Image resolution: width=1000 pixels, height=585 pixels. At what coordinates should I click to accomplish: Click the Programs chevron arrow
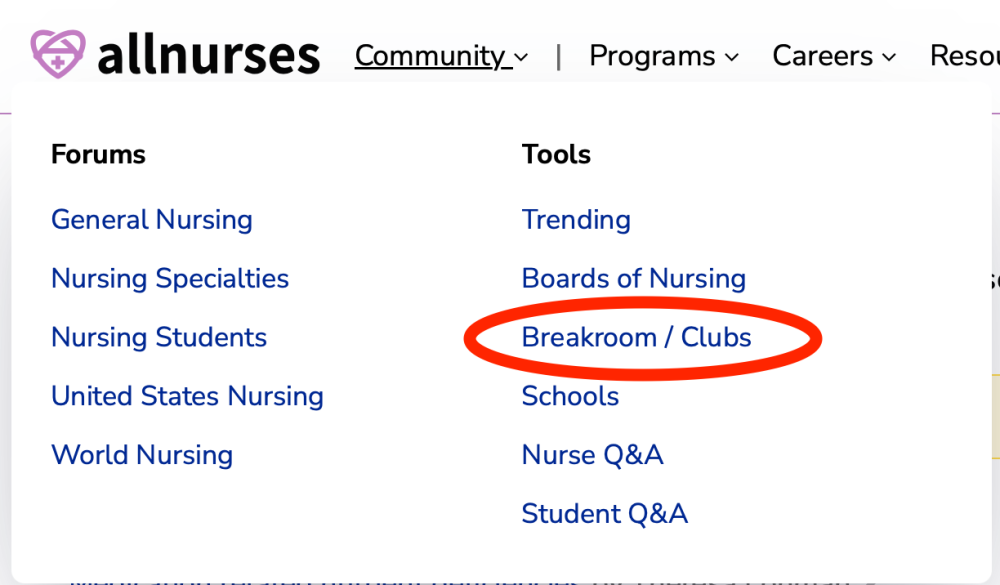tap(732, 58)
